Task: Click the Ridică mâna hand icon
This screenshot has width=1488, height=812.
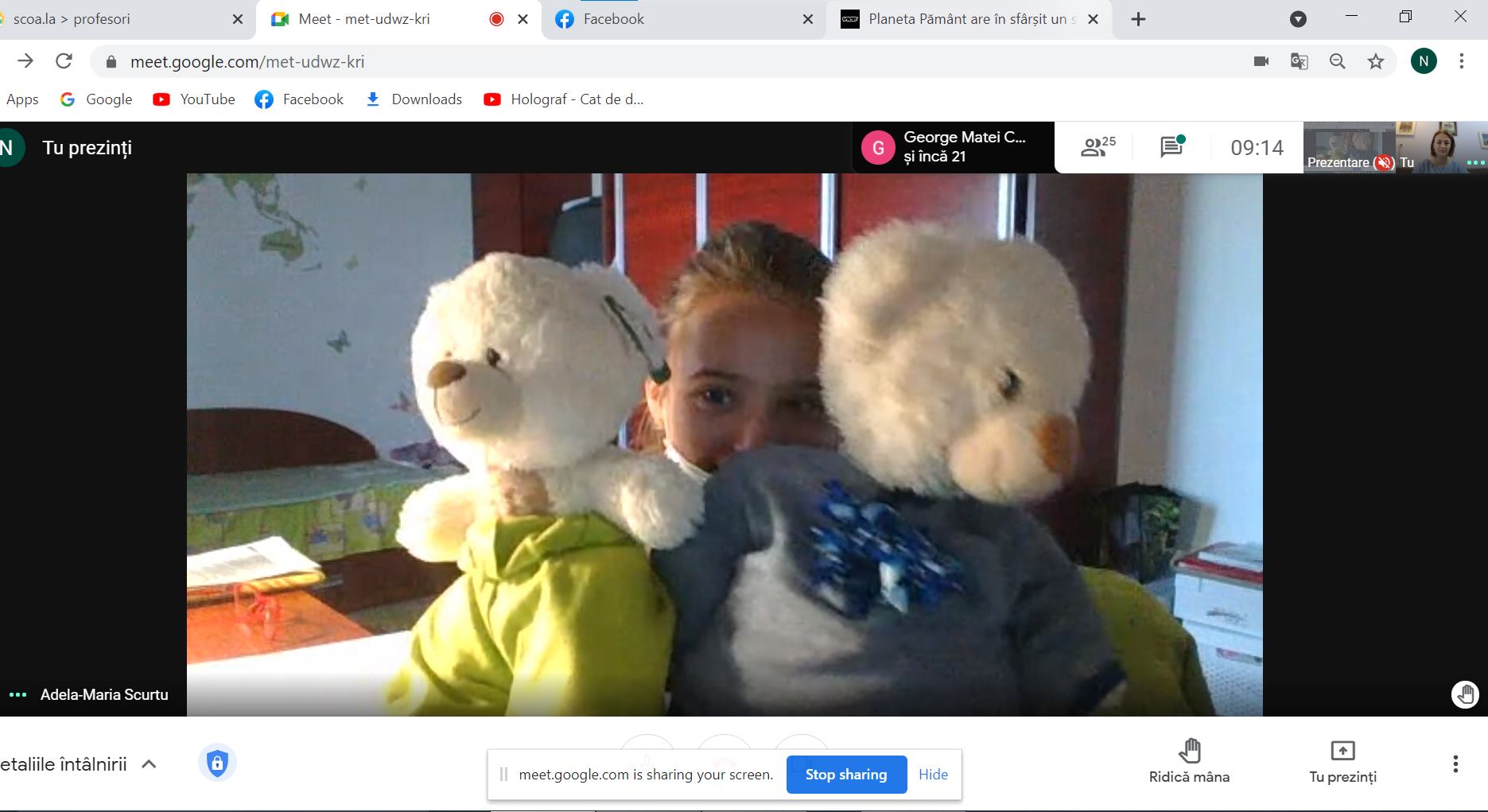Action: 1189,752
